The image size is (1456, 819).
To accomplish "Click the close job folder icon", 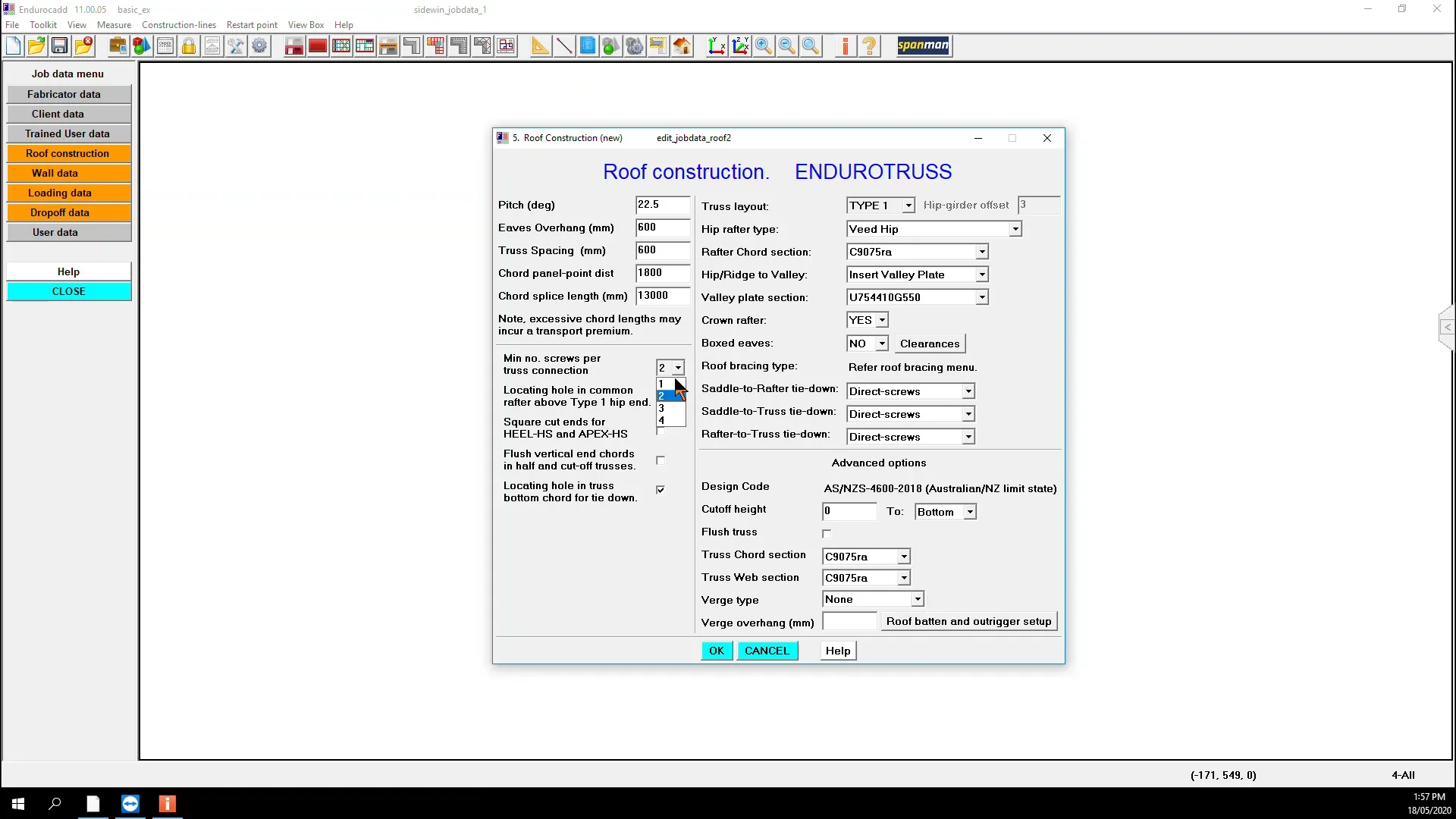I will coord(83,46).
